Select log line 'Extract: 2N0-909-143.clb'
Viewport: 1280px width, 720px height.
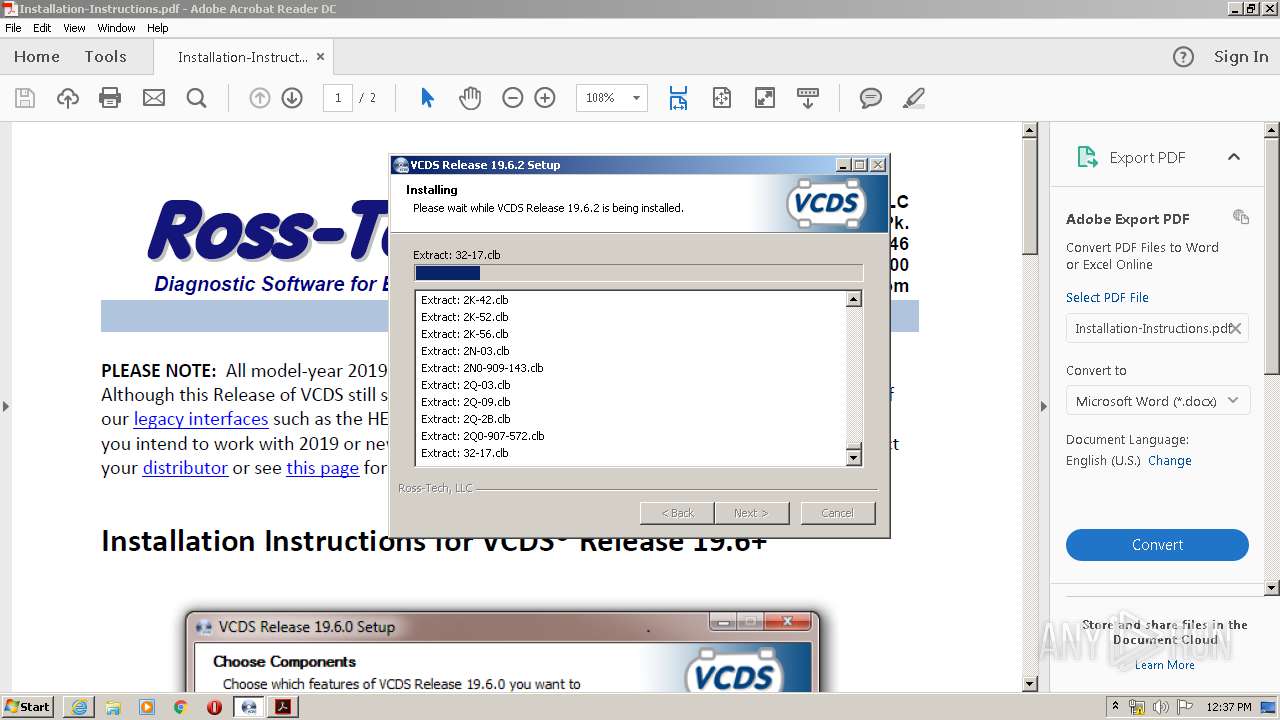click(x=482, y=368)
